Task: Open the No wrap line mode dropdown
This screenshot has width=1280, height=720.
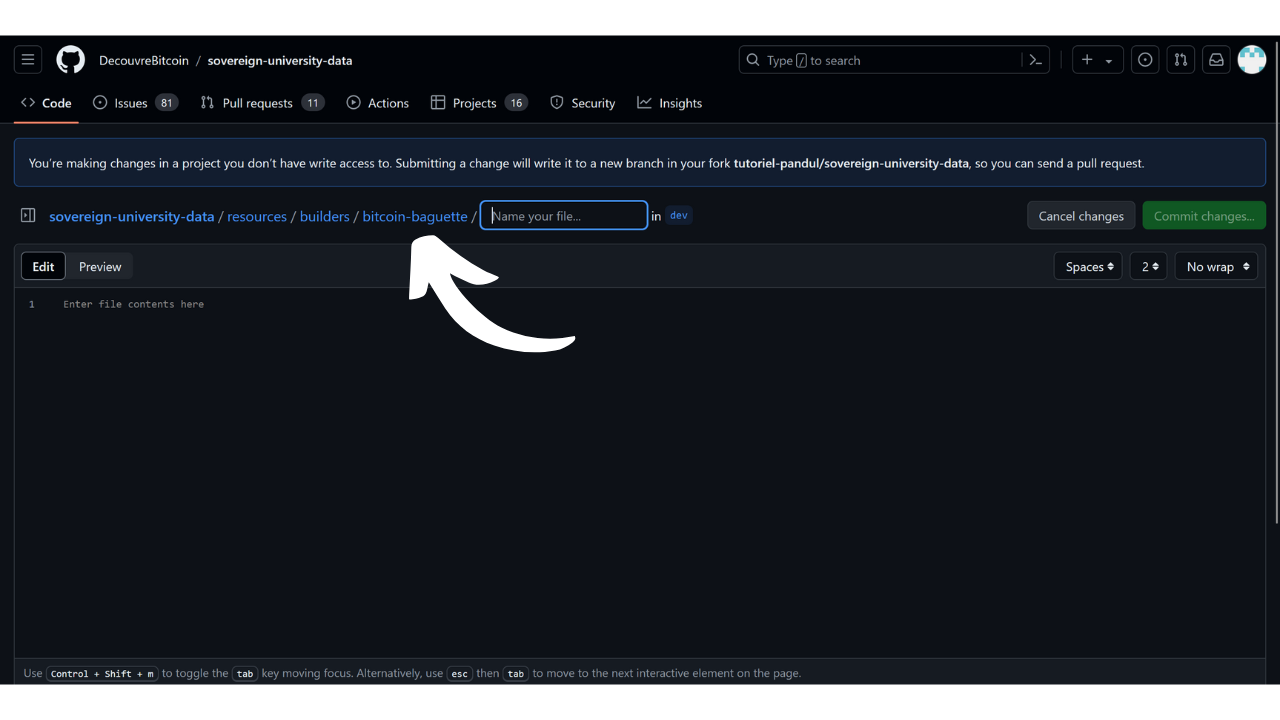Action: 1216,267
